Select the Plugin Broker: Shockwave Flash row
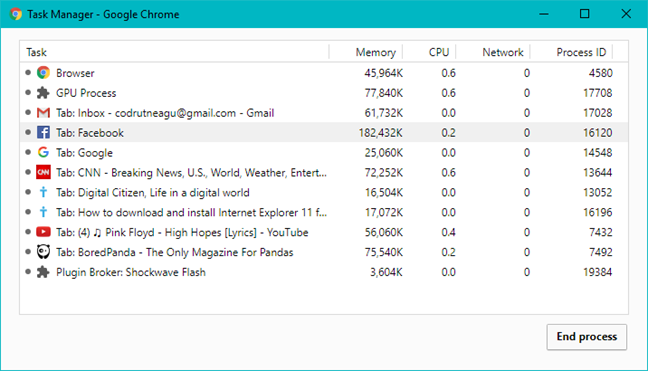648x371 pixels. click(x=324, y=272)
